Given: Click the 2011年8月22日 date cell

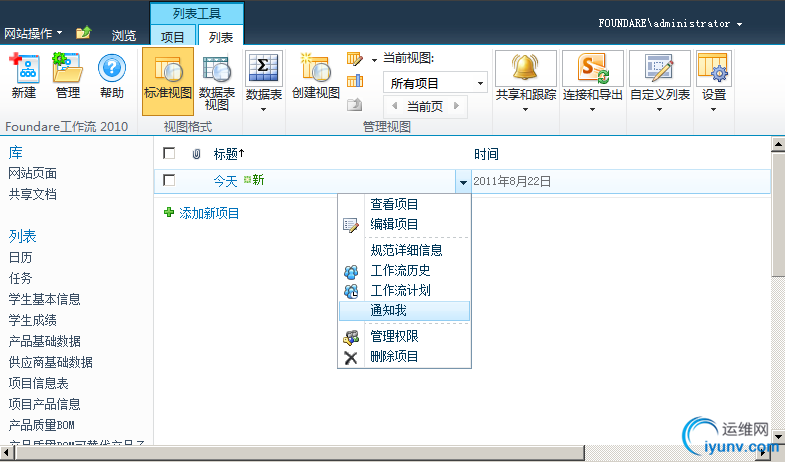Looking at the screenshot, I should 512,181.
